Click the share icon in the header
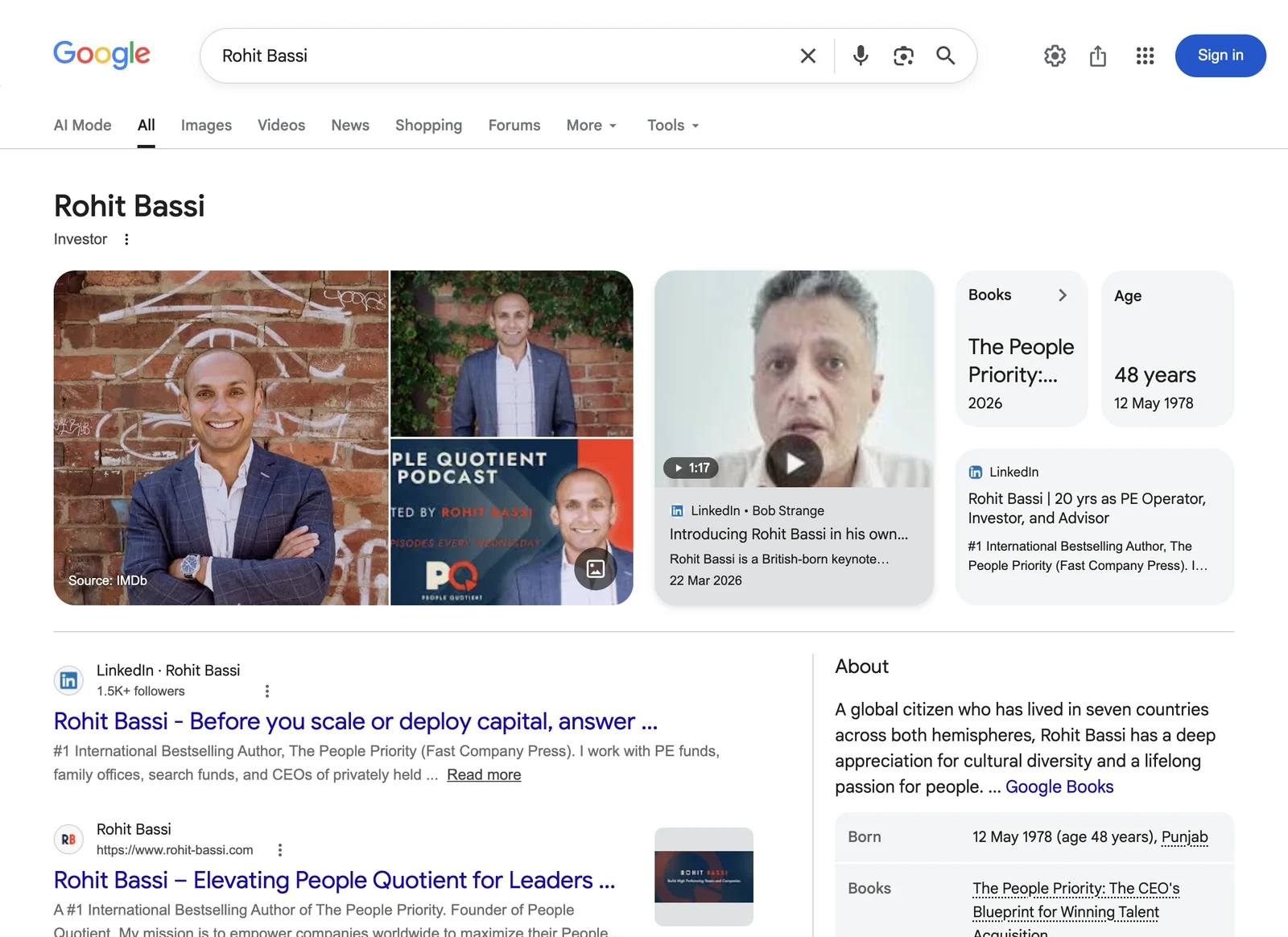The width and height of the screenshot is (1288, 937). point(1098,56)
